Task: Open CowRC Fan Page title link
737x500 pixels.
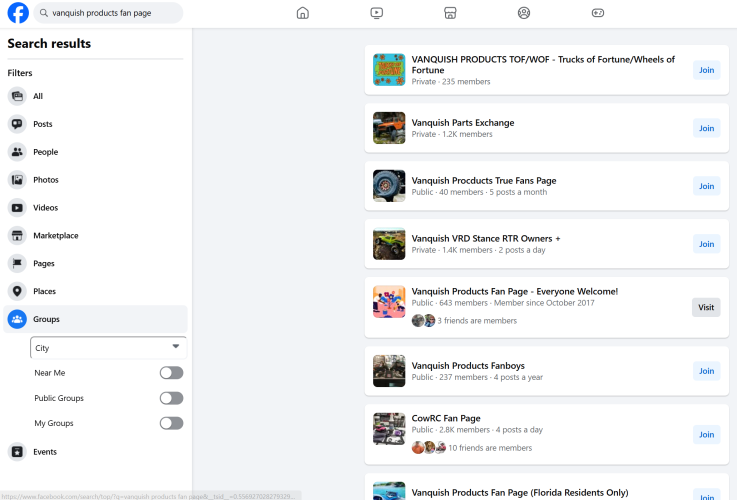Action: point(446,418)
